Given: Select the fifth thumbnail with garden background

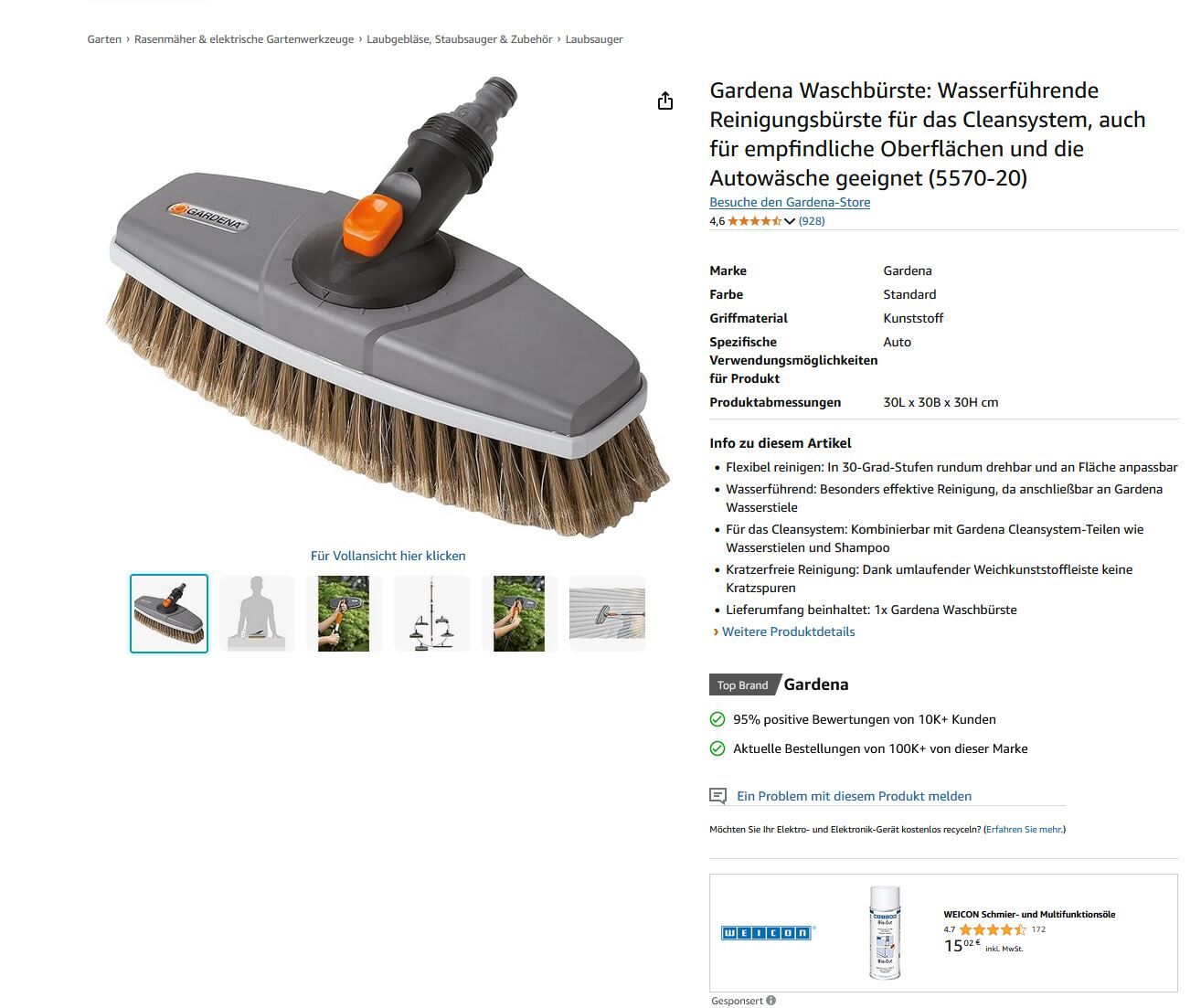Looking at the screenshot, I should pyautogui.click(x=519, y=613).
